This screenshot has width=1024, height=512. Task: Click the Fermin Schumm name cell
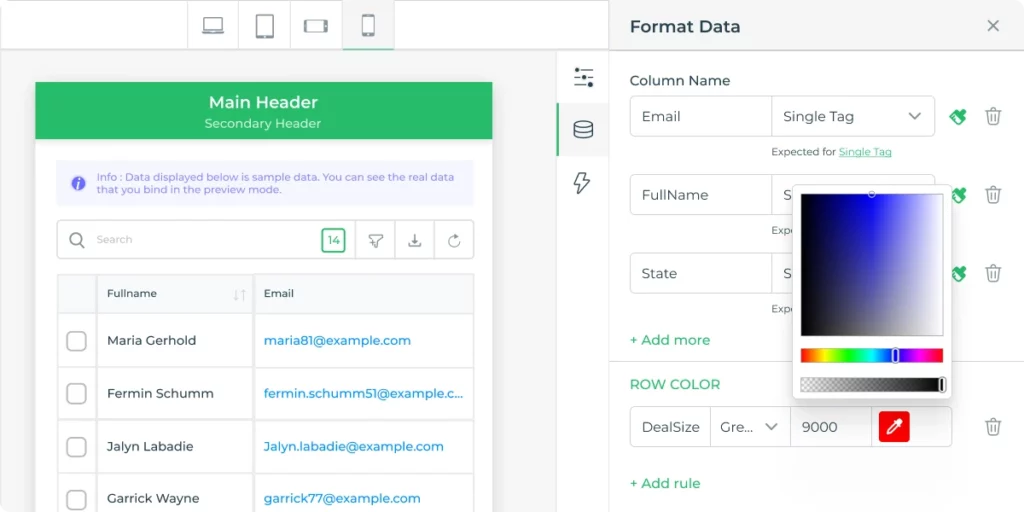tap(175, 394)
